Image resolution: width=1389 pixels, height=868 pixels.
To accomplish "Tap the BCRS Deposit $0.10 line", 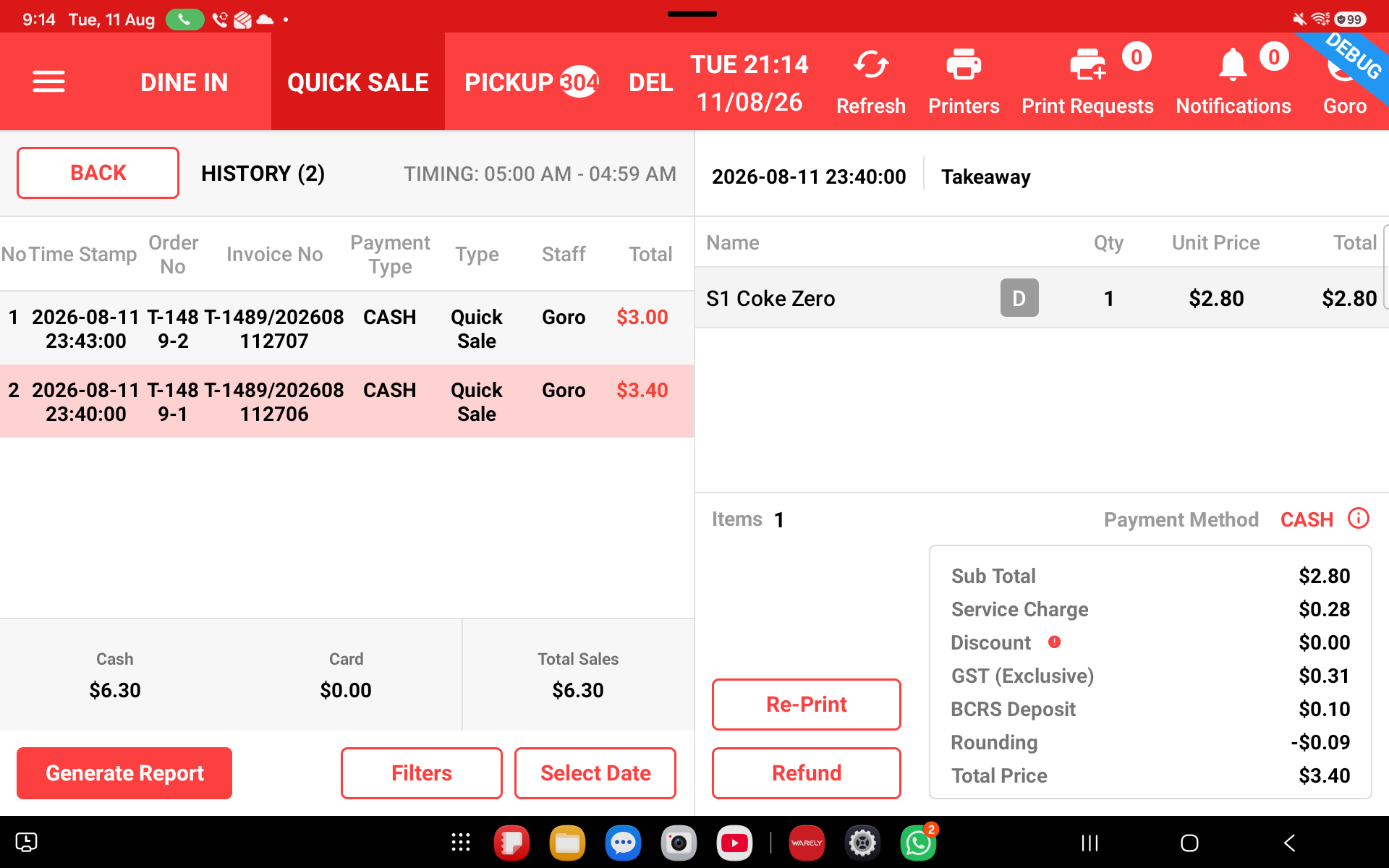I will pyautogui.click(x=1150, y=709).
